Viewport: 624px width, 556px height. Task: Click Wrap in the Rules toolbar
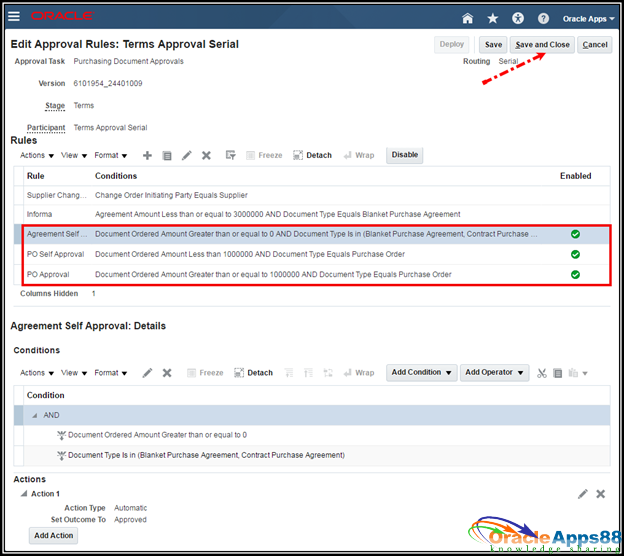click(x=359, y=155)
